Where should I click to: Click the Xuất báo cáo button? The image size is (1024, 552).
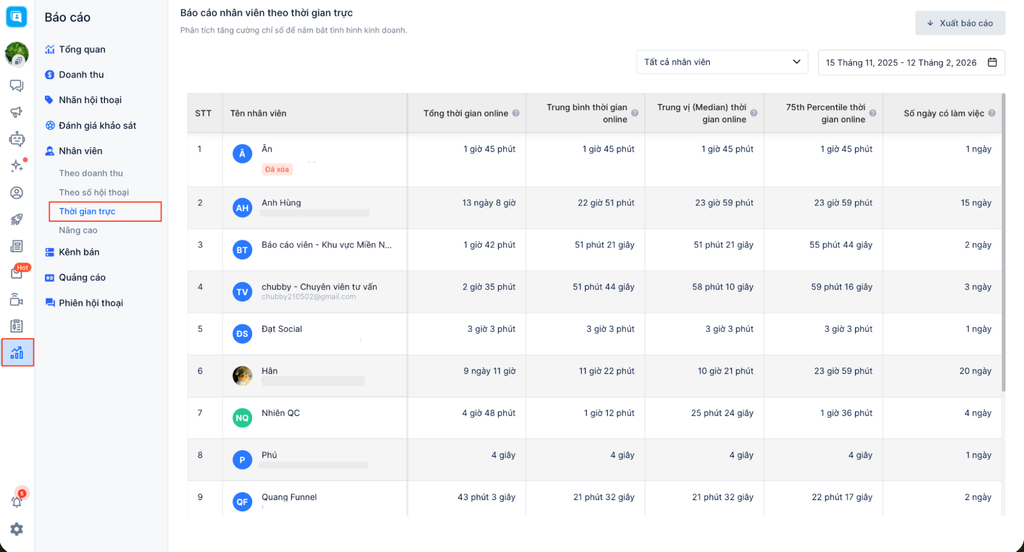959,23
